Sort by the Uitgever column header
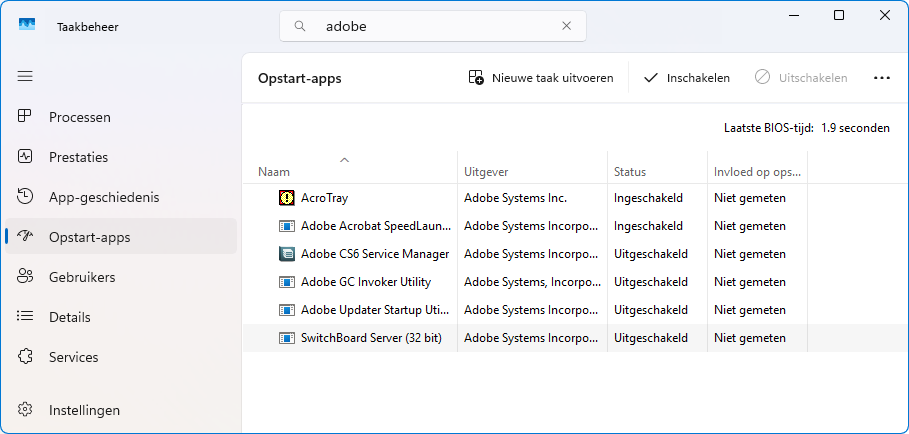 point(486,171)
